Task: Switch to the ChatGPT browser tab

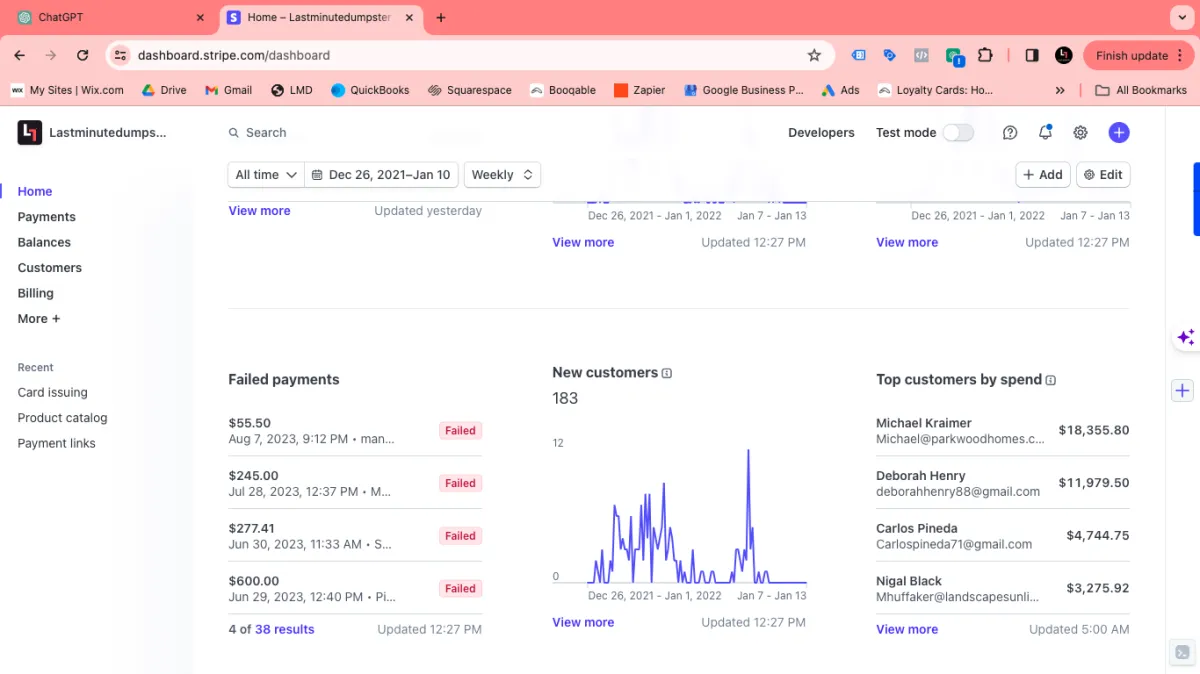Action: [111, 18]
